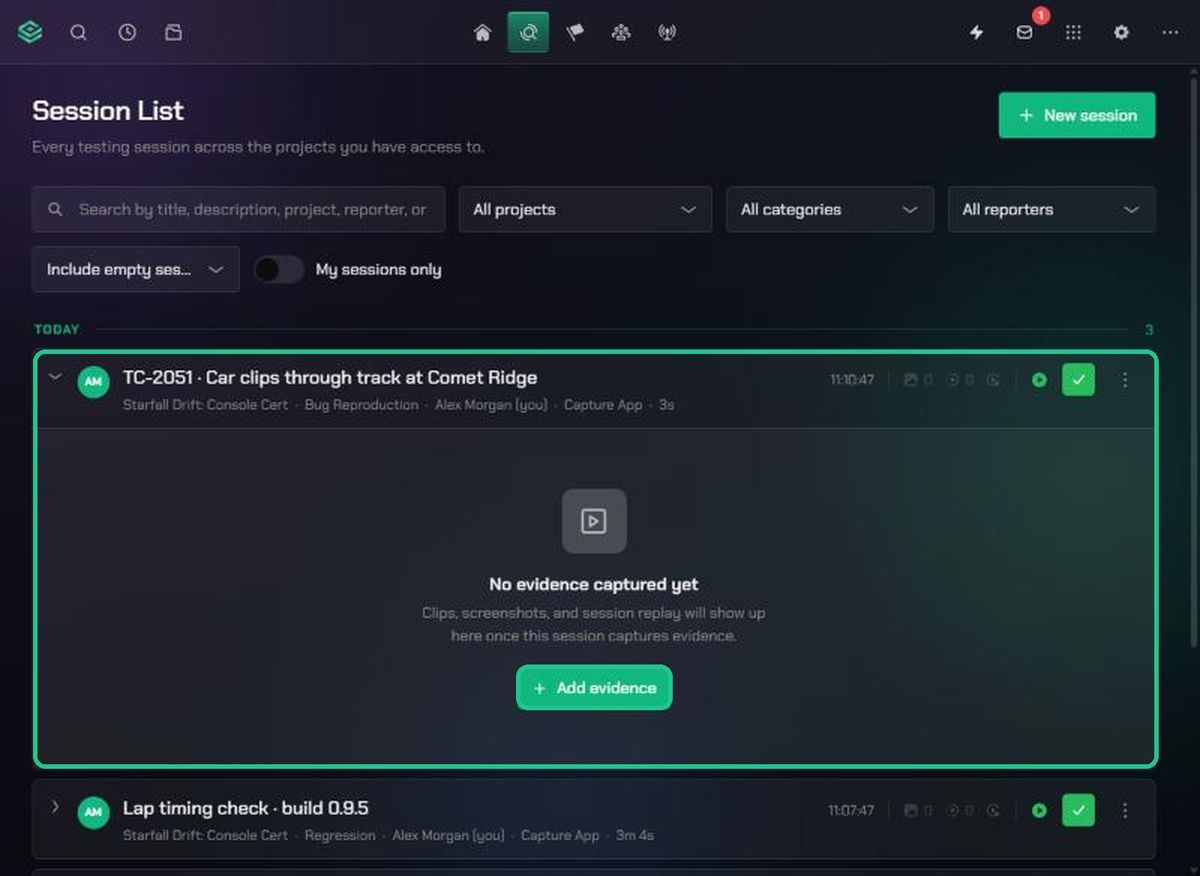Open the All projects dropdown

coord(586,210)
